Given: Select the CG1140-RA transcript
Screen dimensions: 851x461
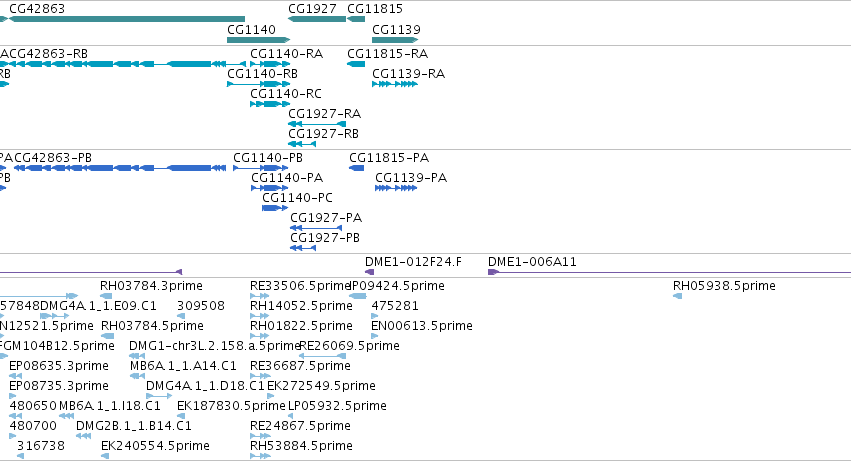Looking at the screenshot, I should [x=270, y=64].
